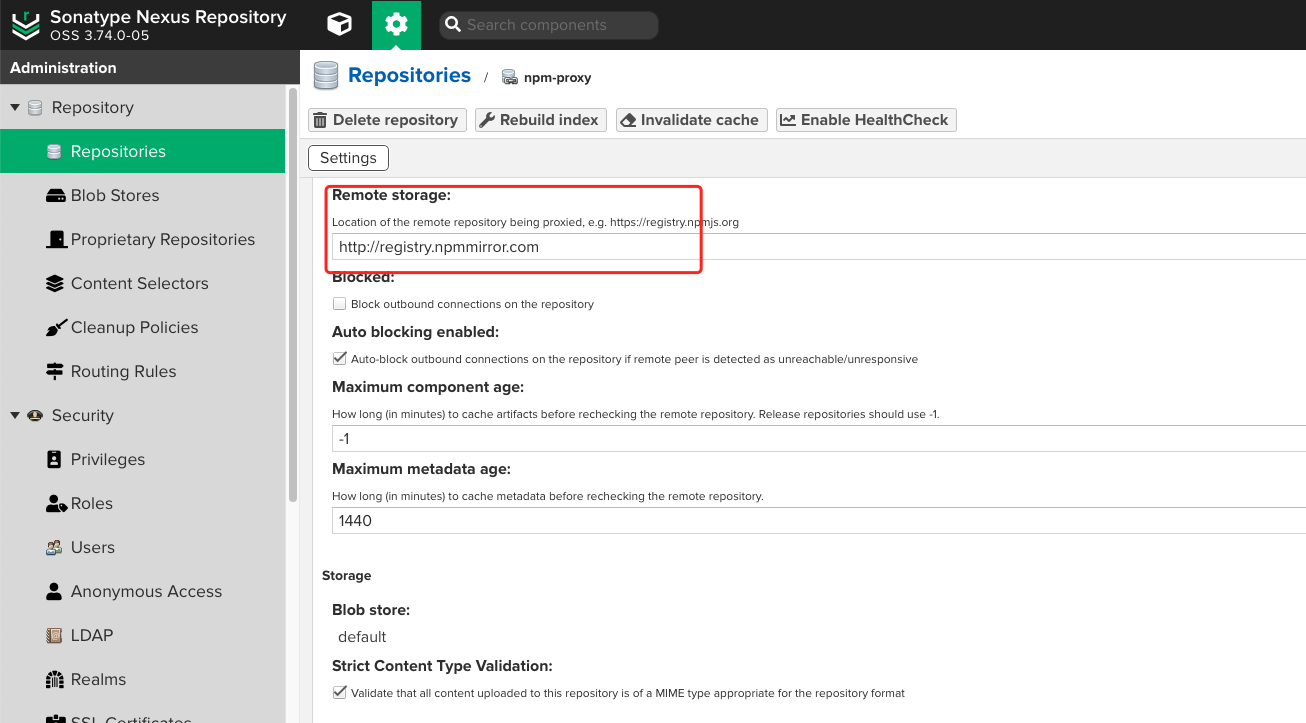Screen dimensions: 1306x723
Task: Open Roles in the sidebar
Action: (x=142, y=504)
